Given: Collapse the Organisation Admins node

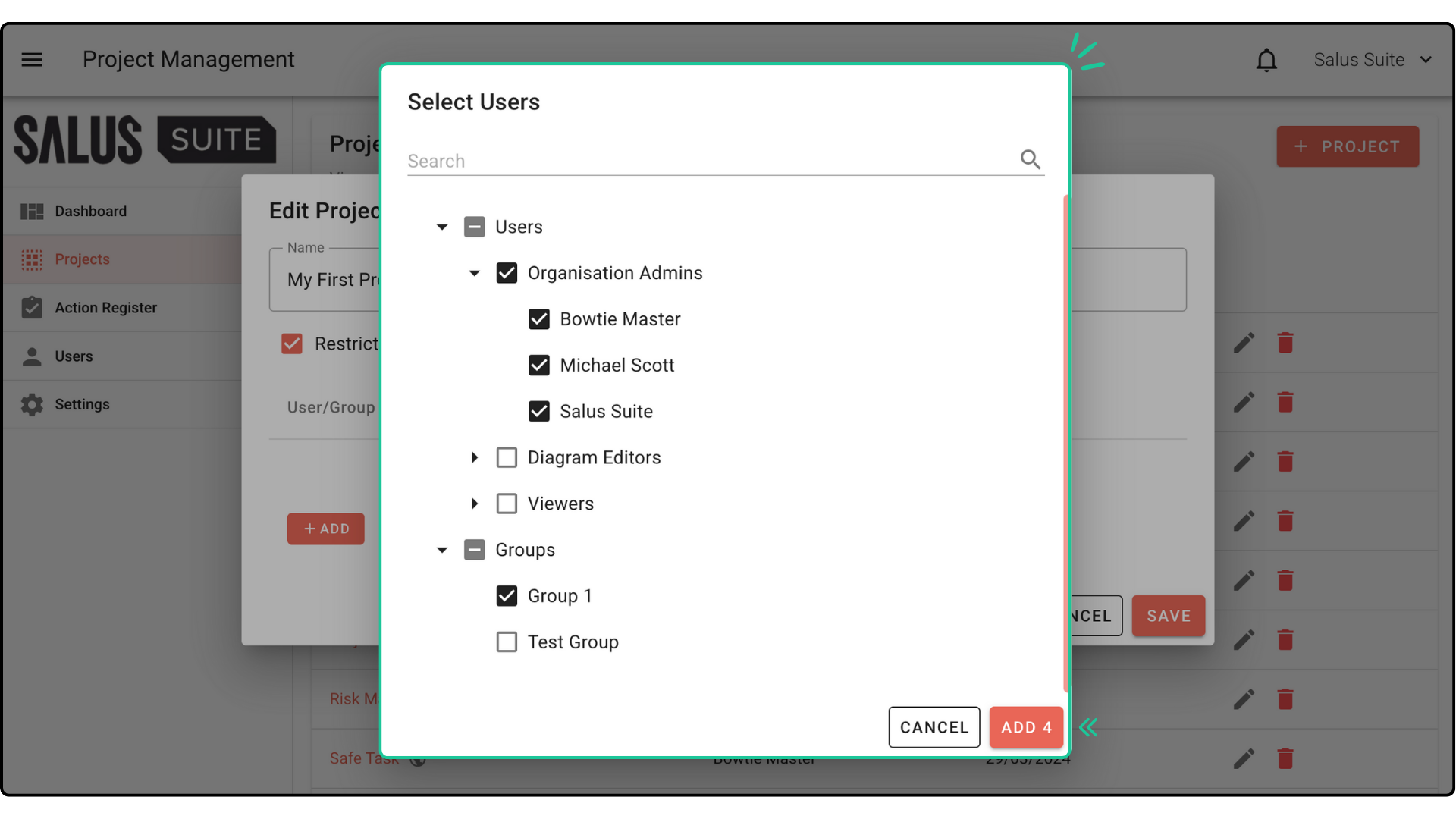Looking at the screenshot, I should click(x=475, y=273).
